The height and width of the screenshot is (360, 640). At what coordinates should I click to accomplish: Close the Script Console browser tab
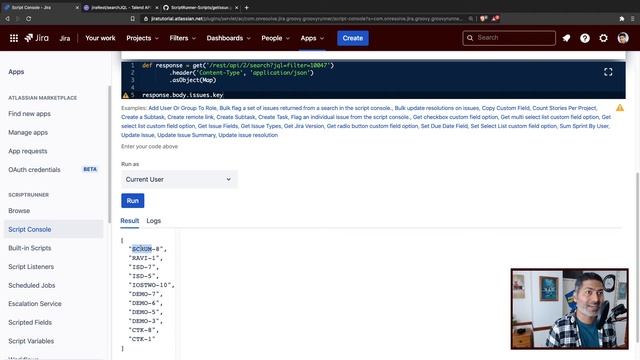click(77, 7)
